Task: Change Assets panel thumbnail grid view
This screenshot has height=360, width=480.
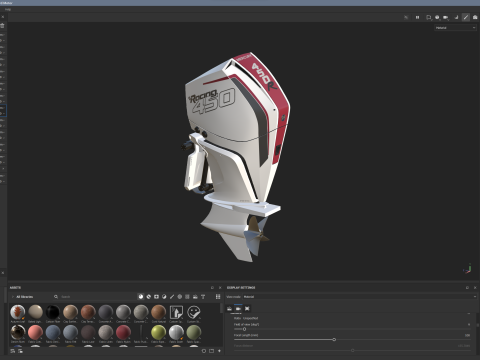Action: 218,296
